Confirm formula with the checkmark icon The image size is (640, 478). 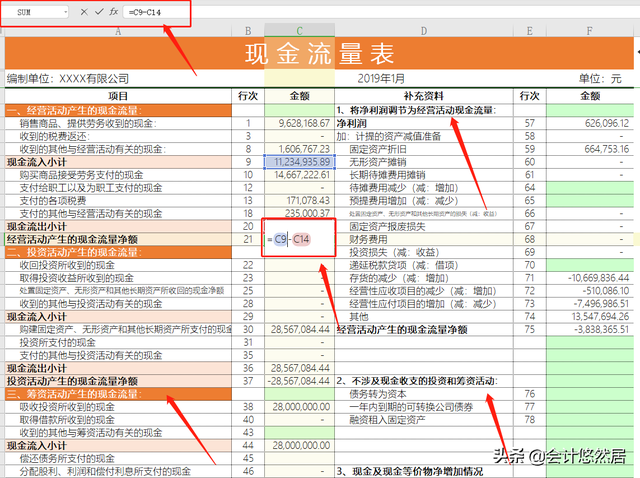pos(99,12)
